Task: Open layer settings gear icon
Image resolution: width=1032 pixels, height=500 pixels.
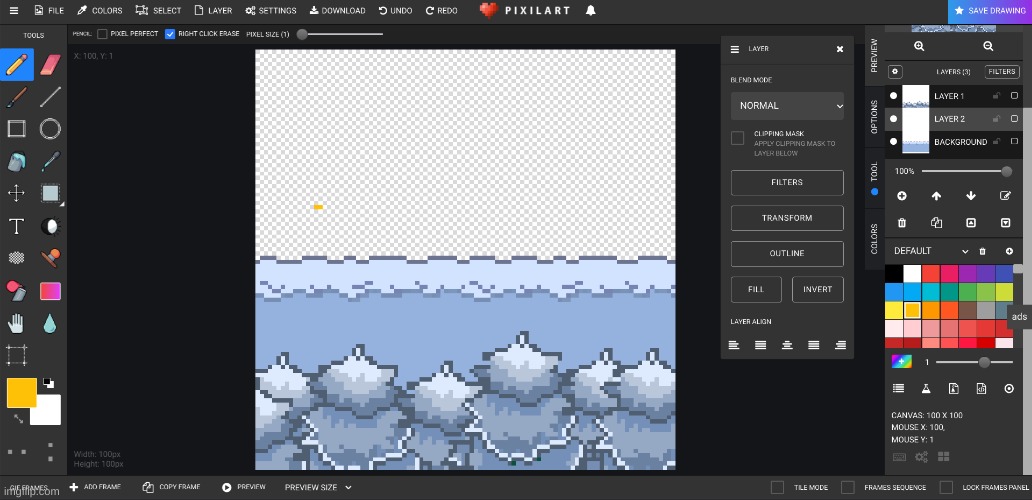Action: click(895, 72)
